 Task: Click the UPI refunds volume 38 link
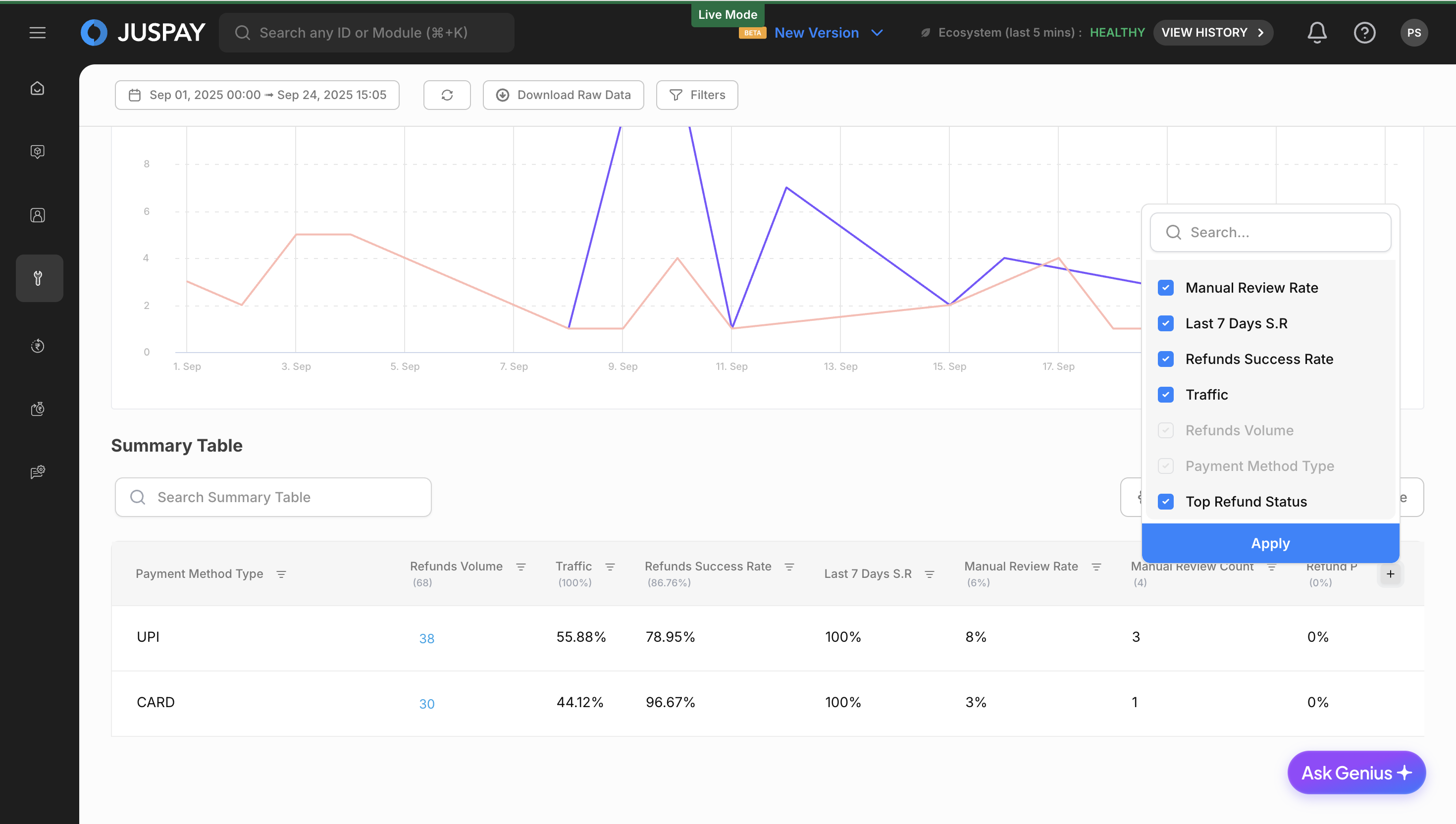tap(427, 638)
